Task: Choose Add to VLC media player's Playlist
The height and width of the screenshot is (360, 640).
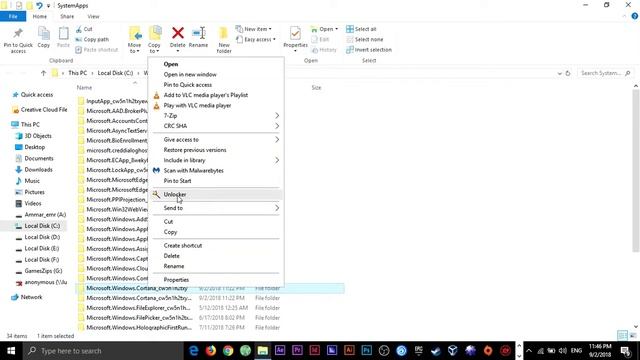Action: coord(217,95)
